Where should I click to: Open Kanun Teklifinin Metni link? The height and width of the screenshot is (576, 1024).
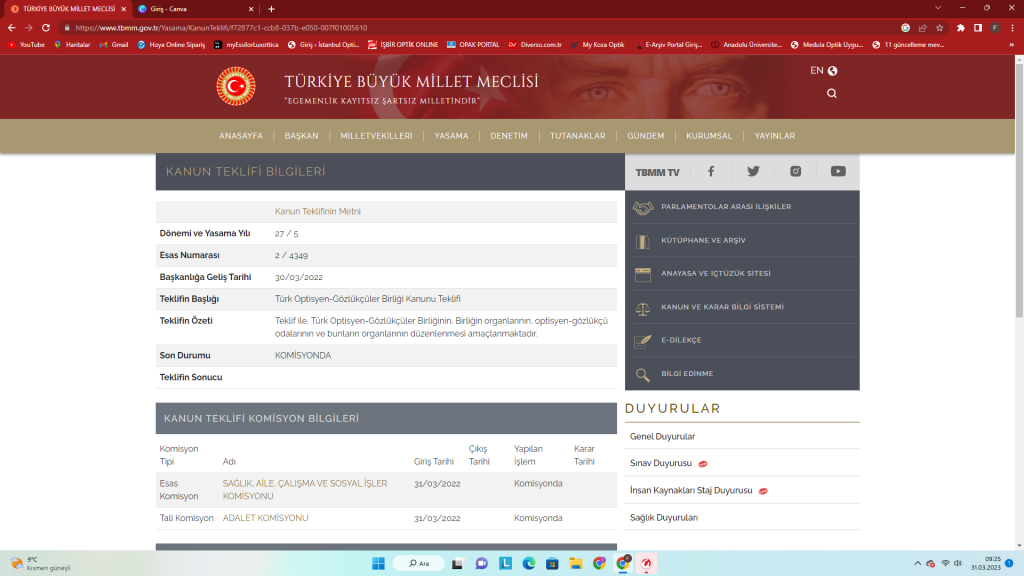pyautogui.click(x=318, y=212)
